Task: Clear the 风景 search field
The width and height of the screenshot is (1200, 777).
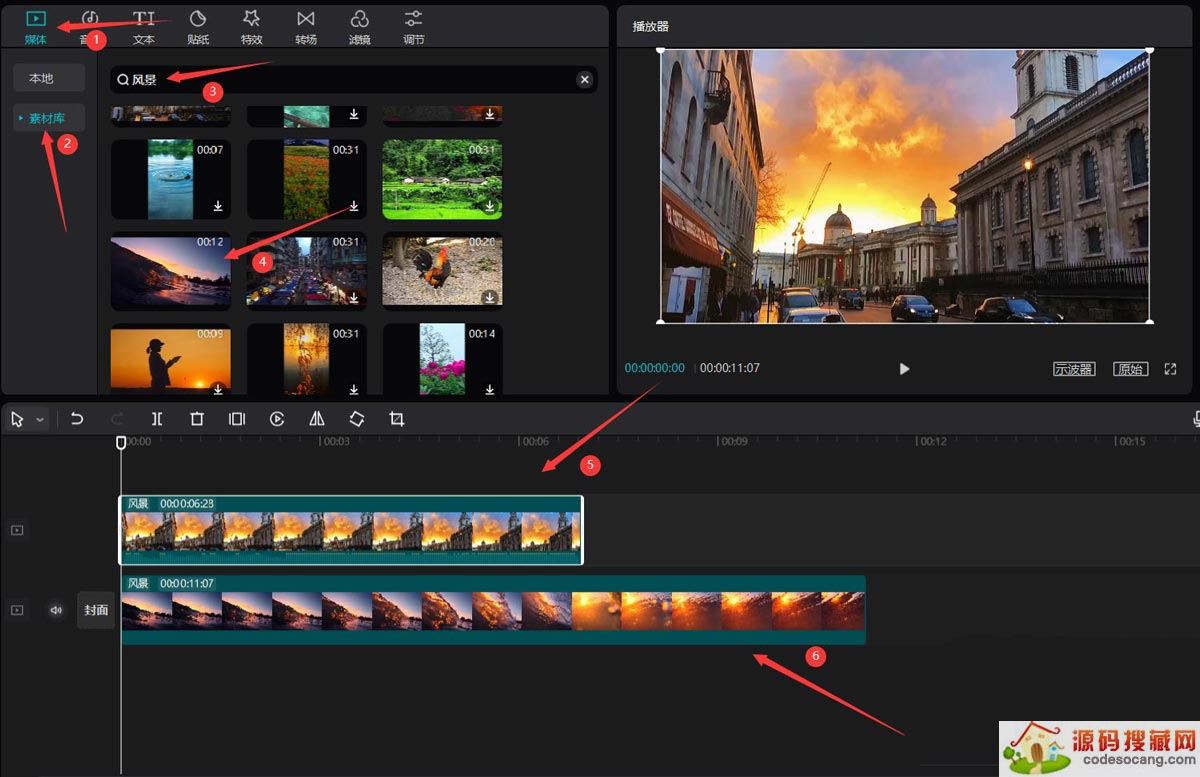Action: (x=584, y=80)
